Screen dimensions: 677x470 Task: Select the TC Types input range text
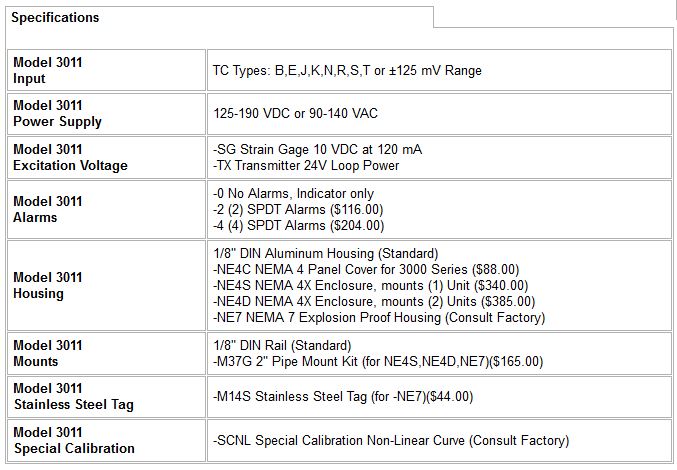point(347,71)
